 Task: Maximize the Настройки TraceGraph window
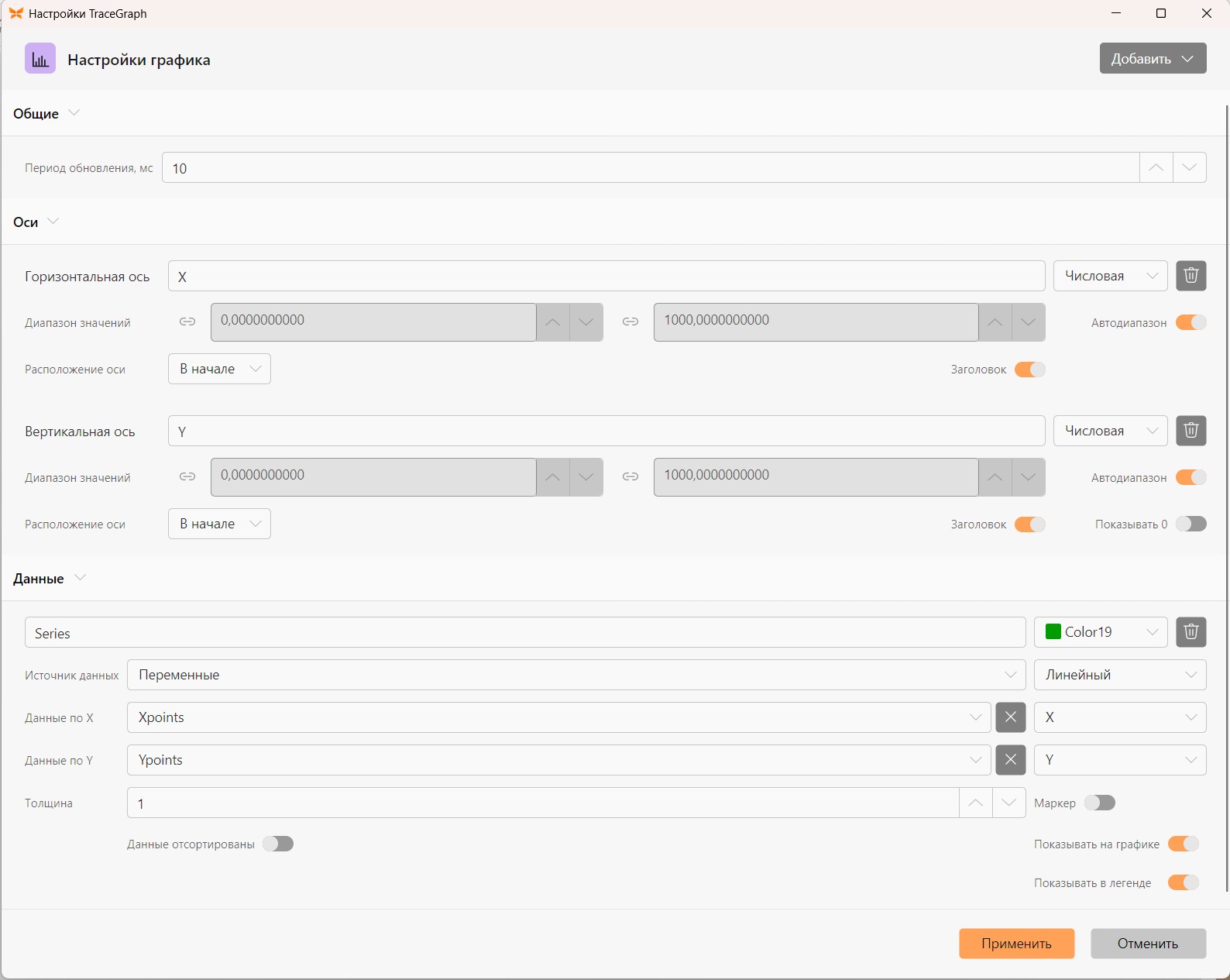tap(1161, 13)
